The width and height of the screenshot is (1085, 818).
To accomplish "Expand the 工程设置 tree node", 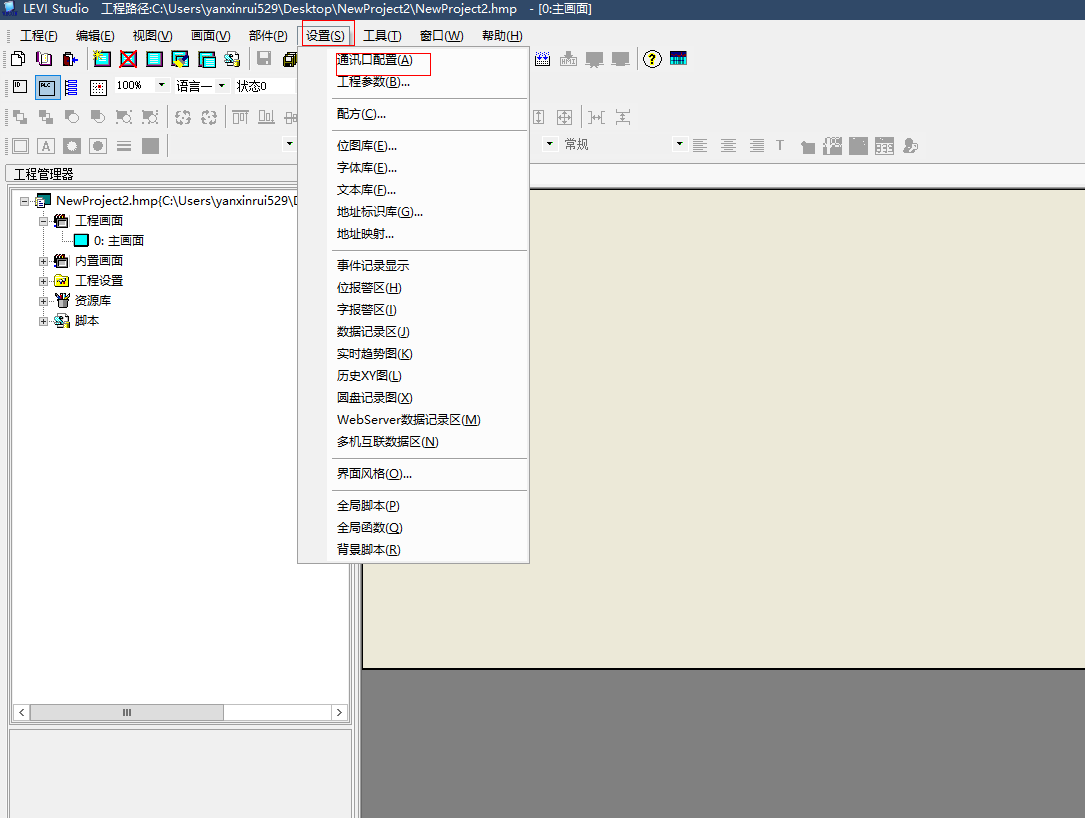I will (x=44, y=282).
